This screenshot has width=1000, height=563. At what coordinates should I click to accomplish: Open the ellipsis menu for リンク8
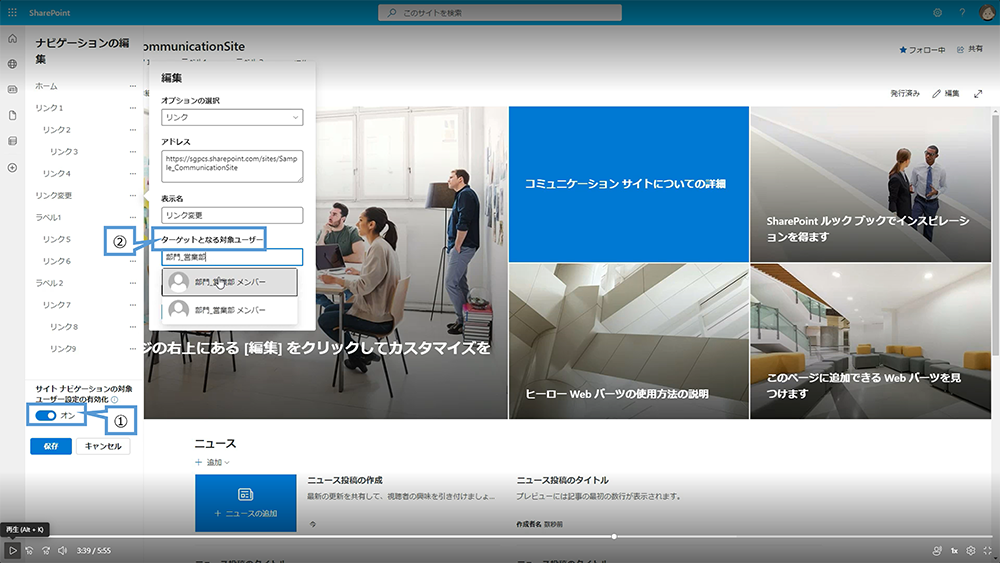(x=133, y=326)
